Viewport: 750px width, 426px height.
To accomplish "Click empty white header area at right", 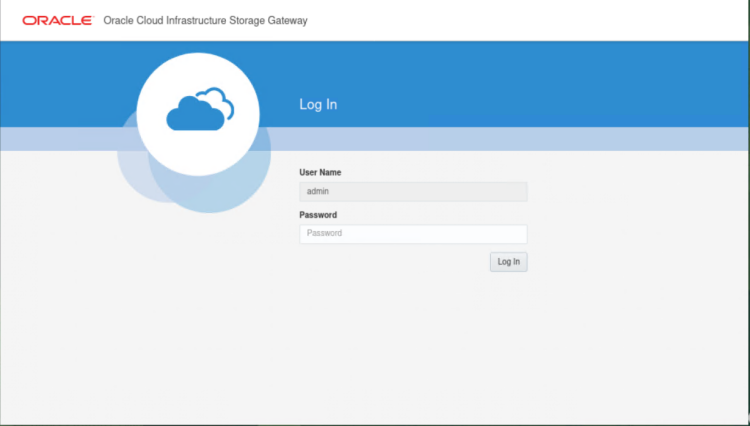I will 550,20.
